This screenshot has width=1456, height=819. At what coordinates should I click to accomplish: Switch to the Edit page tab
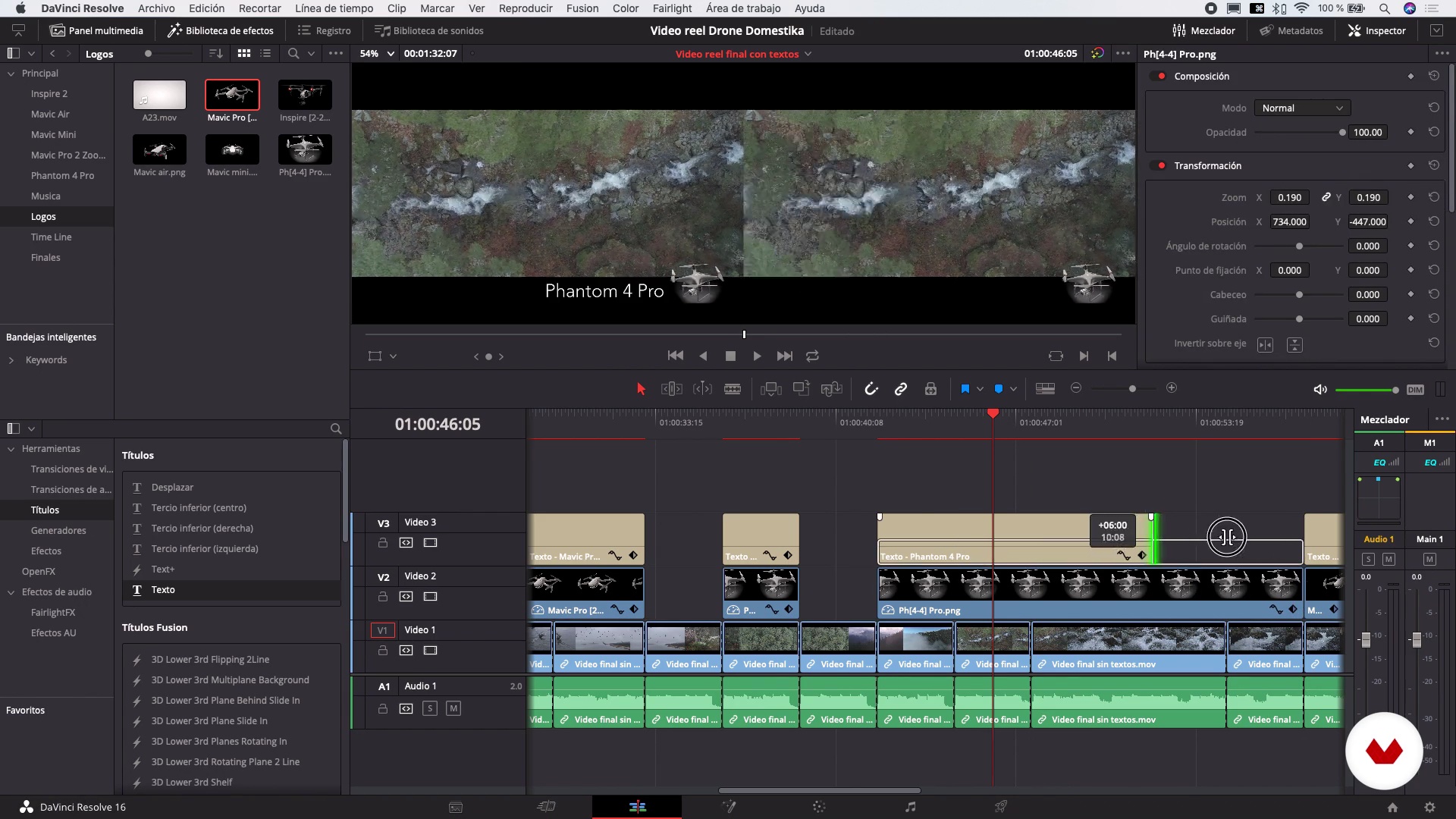[x=637, y=807]
